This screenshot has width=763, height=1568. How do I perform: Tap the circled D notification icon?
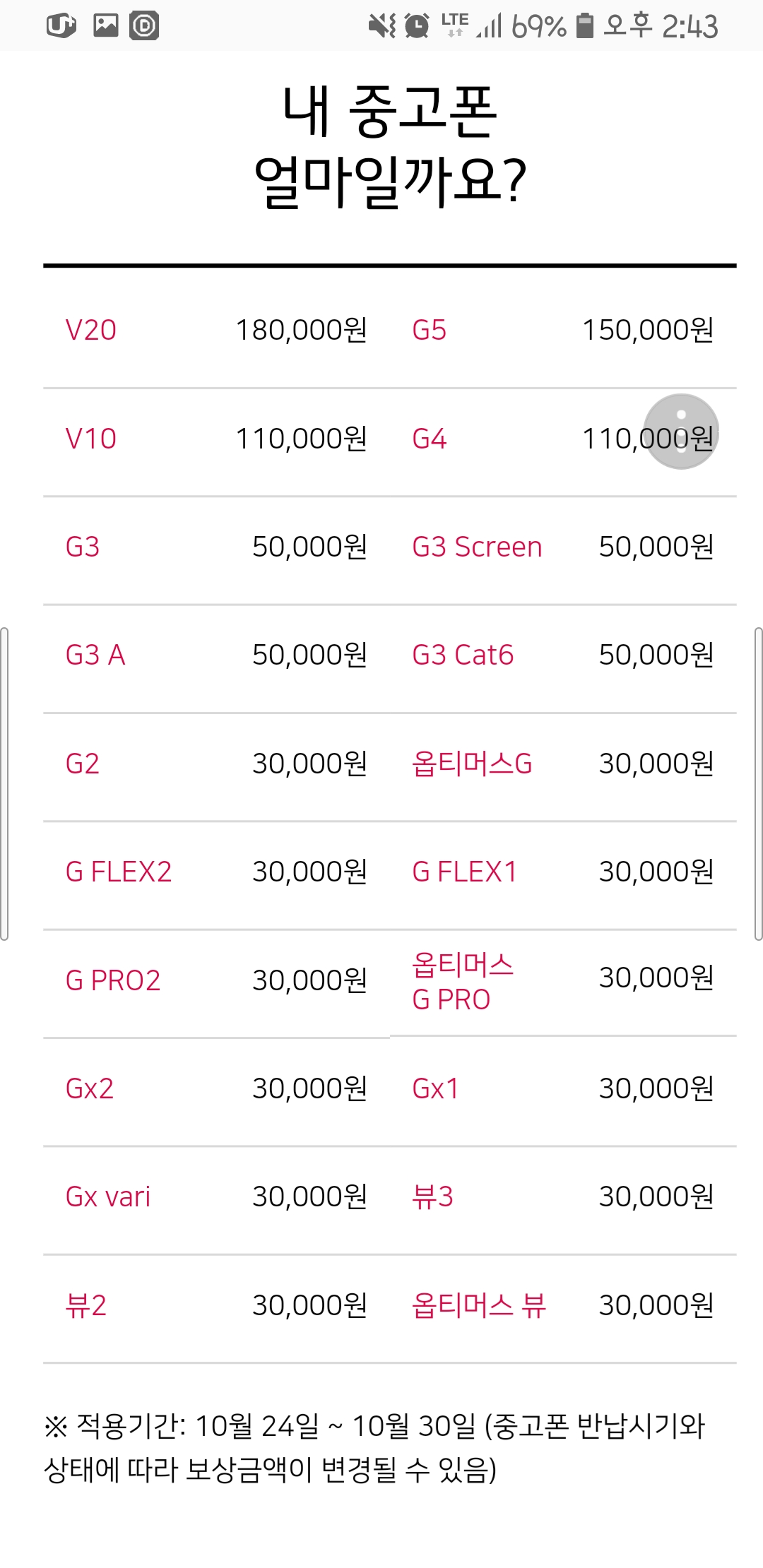pos(144,26)
